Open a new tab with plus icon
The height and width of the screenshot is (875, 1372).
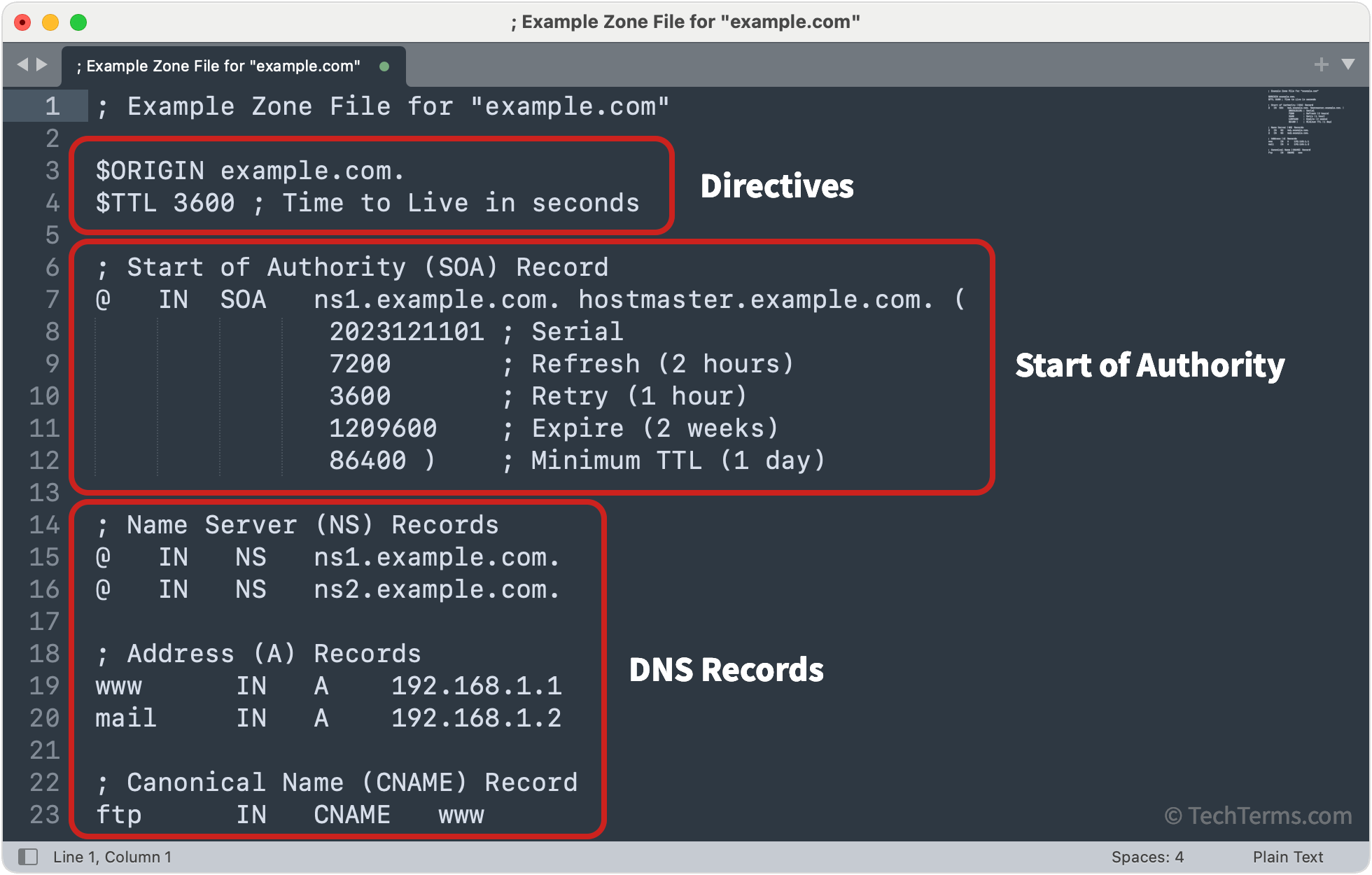1321,64
